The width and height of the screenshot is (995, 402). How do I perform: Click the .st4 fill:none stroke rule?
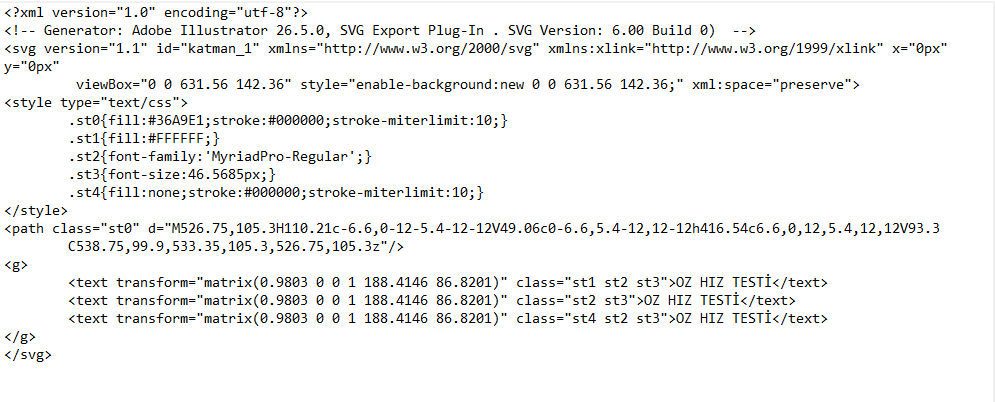pyautogui.click(x=276, y=193)
